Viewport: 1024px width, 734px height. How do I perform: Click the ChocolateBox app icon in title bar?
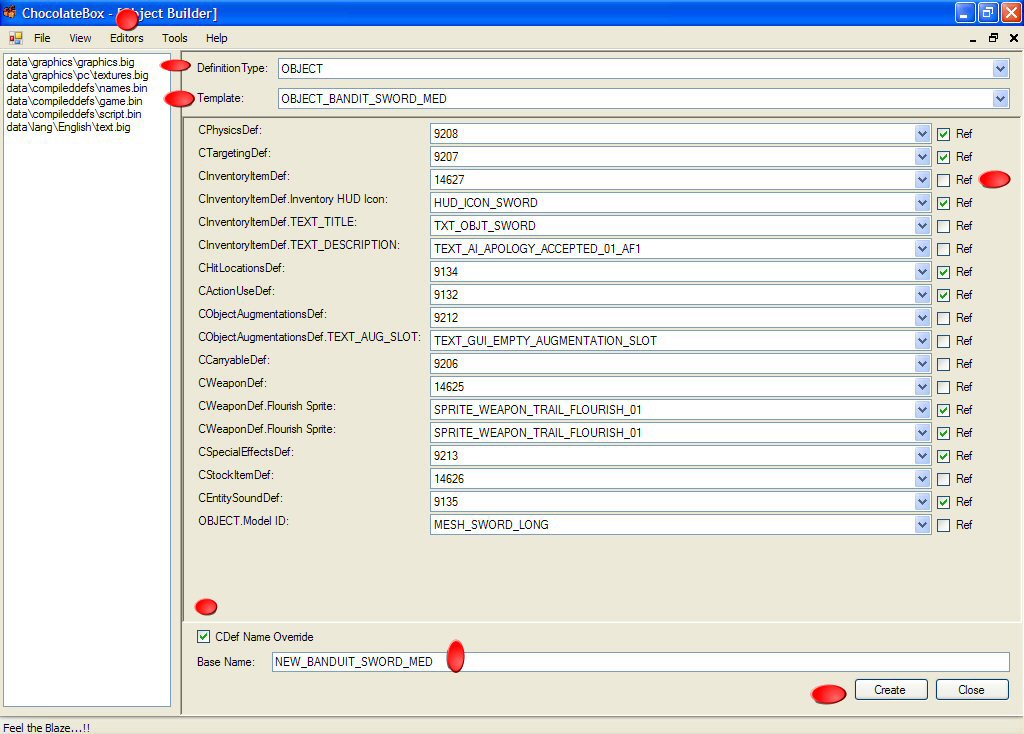10,13
